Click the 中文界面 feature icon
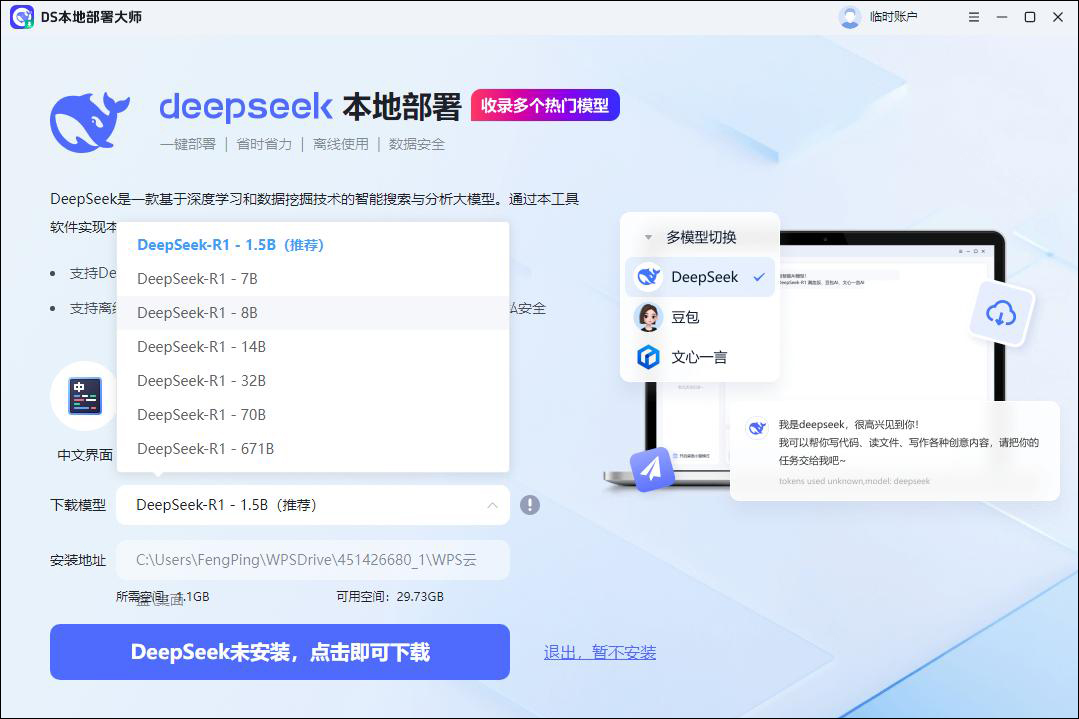Screen dimensions: 1079x719 (x=83, y=395)
